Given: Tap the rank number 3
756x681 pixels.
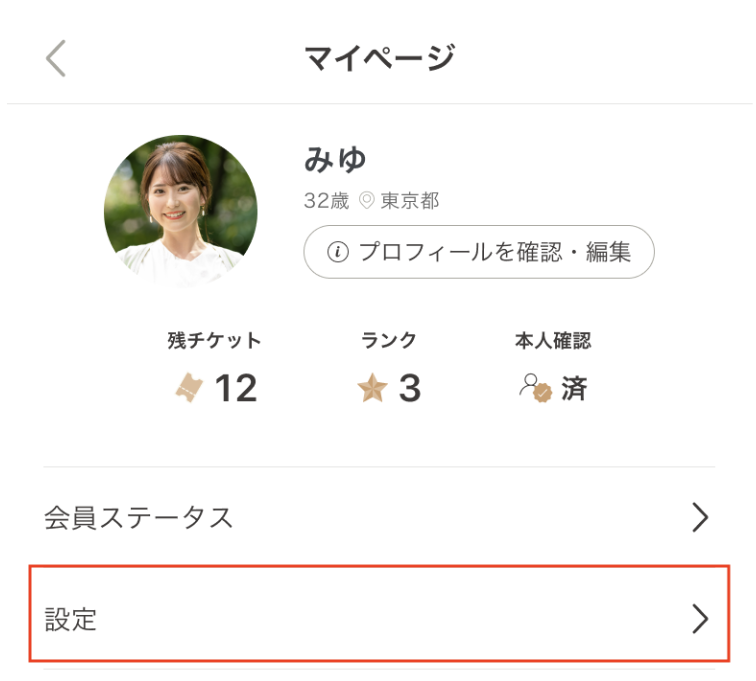Looking at the screenshot, I should pyautogui.click(x=409, y=388).
